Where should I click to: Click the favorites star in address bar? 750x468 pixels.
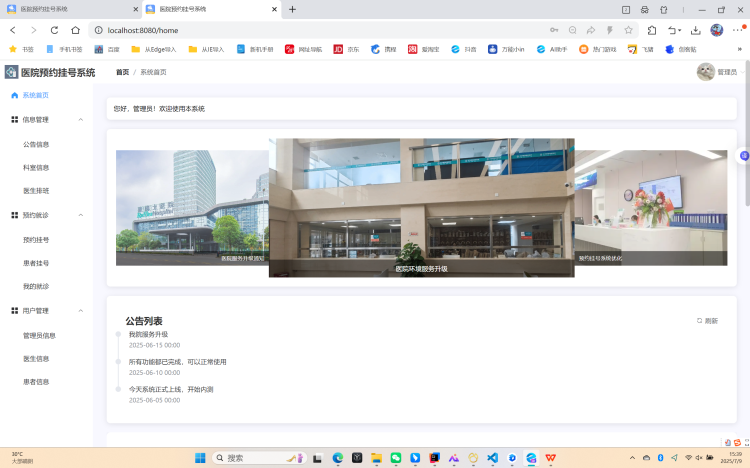(629, 30)
